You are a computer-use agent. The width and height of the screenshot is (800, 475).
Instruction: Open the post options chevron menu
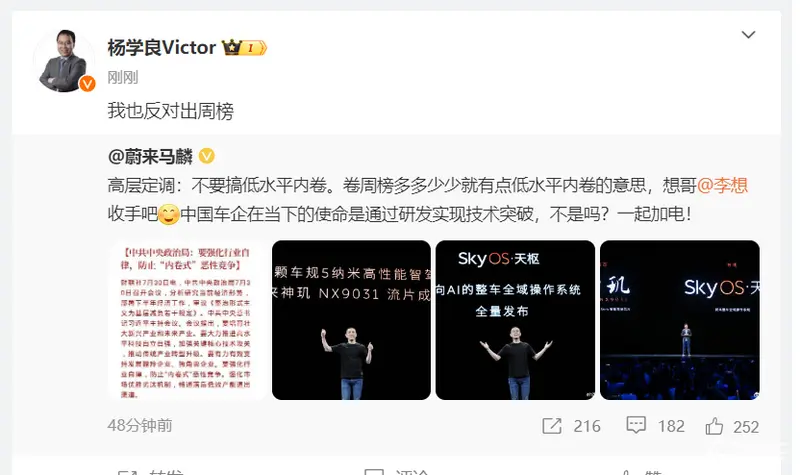(748, 35)
